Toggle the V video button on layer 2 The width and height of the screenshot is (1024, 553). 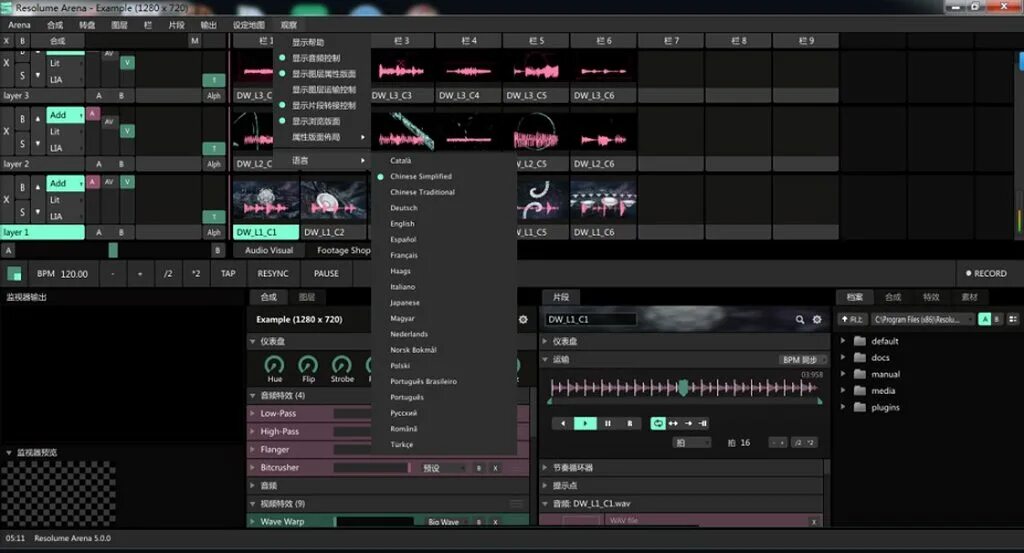pos(127,131)
